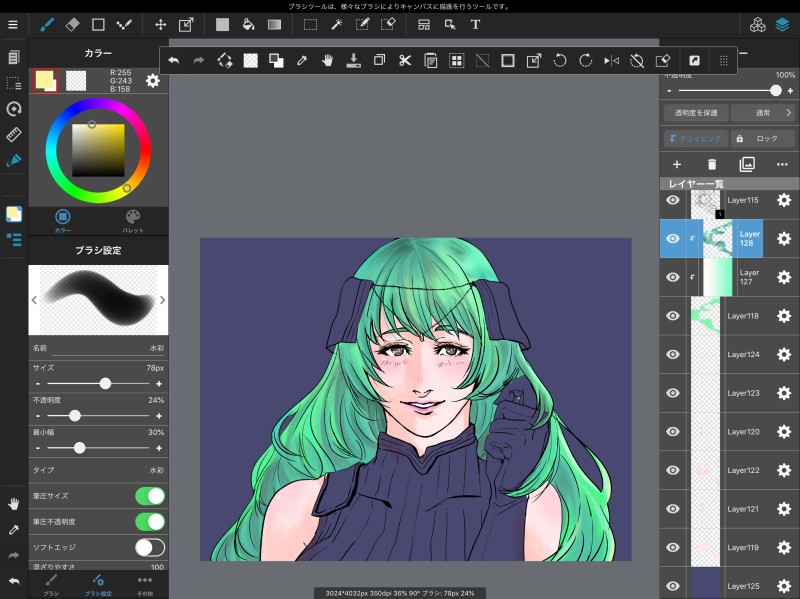The image size is (800, 599).
Task: Click the Undo arrow in floating toolbar
Action: (174, 61)
